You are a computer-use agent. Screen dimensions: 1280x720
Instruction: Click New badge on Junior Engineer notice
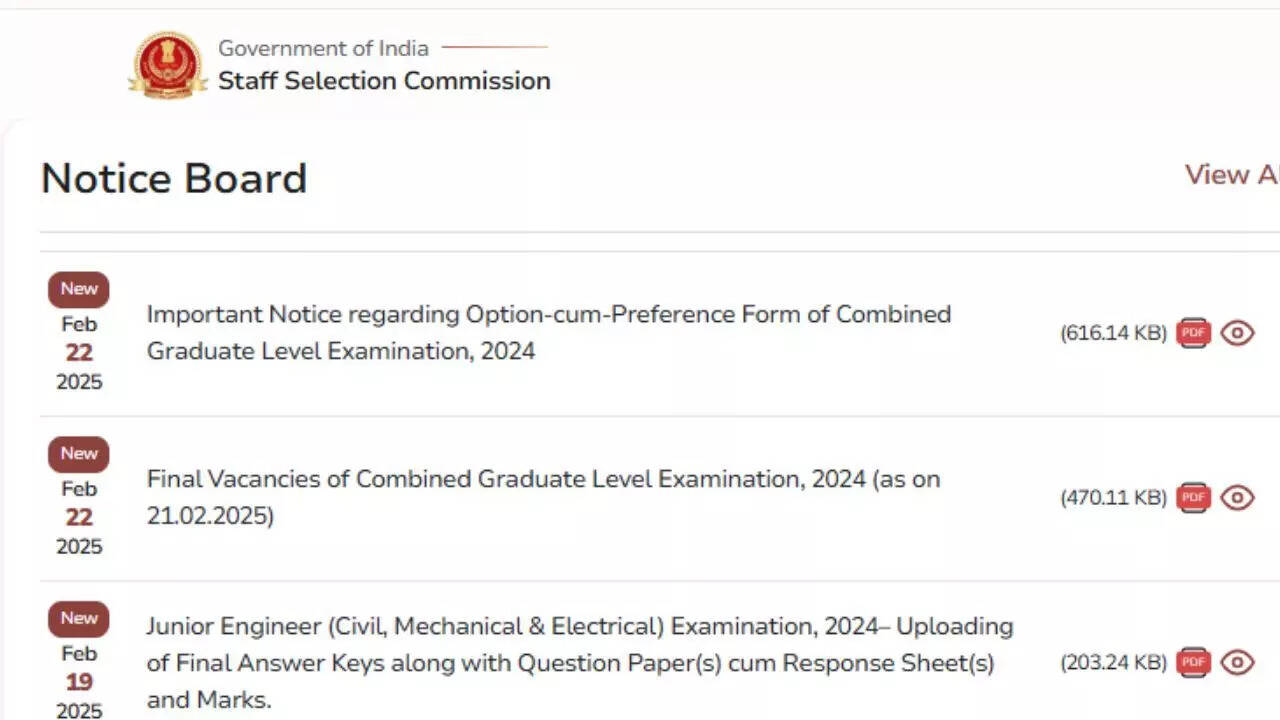tap(79, 618)
